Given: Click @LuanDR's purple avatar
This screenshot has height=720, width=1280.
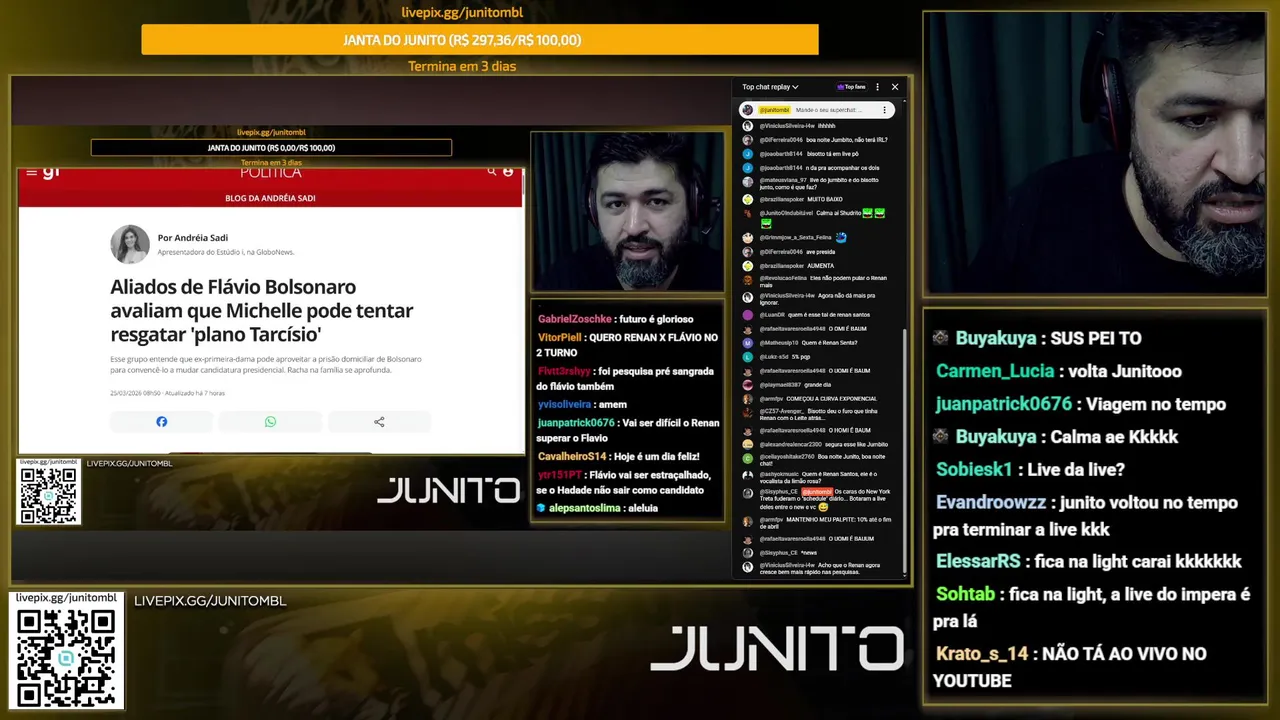Looking at the screenshot, I should (x=747, y=315).
